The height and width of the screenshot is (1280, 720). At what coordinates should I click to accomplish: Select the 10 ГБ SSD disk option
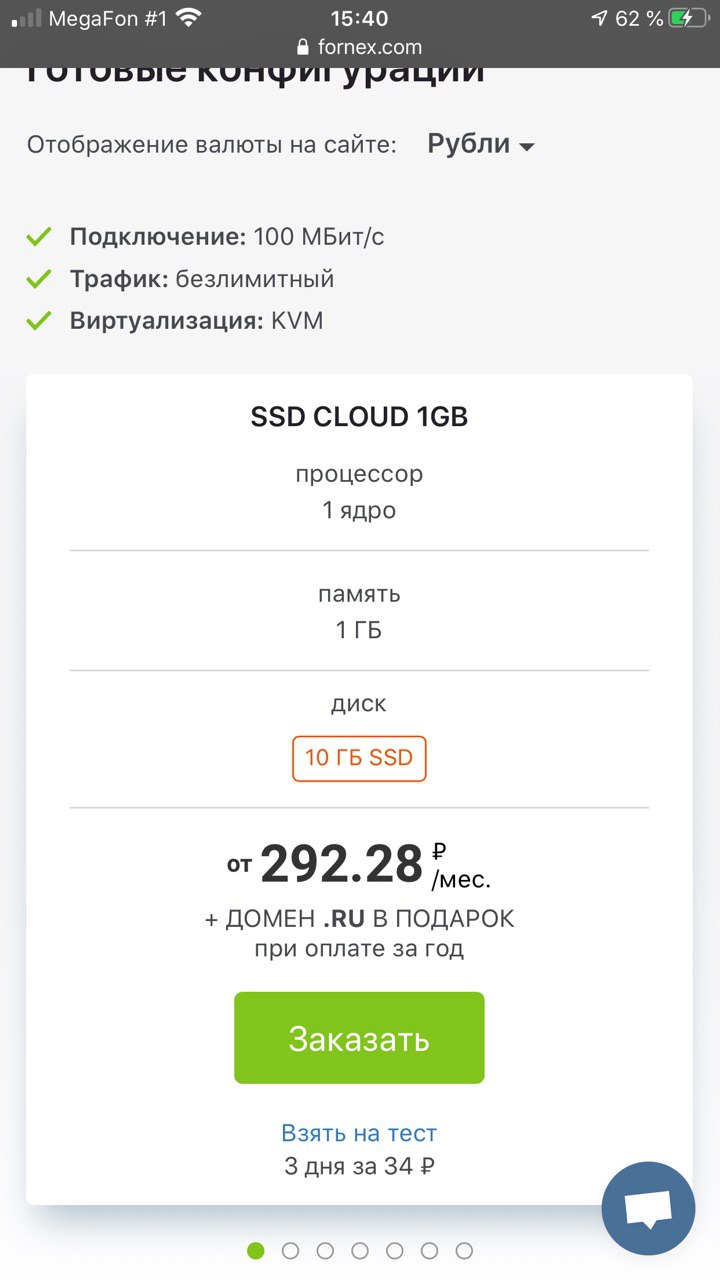359,758
